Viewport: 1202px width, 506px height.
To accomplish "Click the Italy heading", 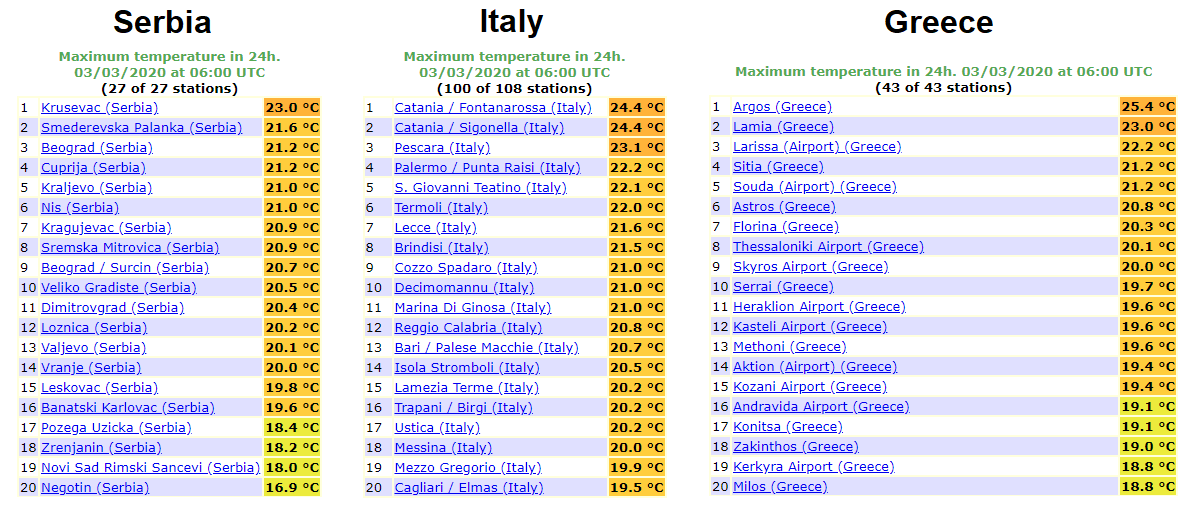I will click(x=512, y=21).
